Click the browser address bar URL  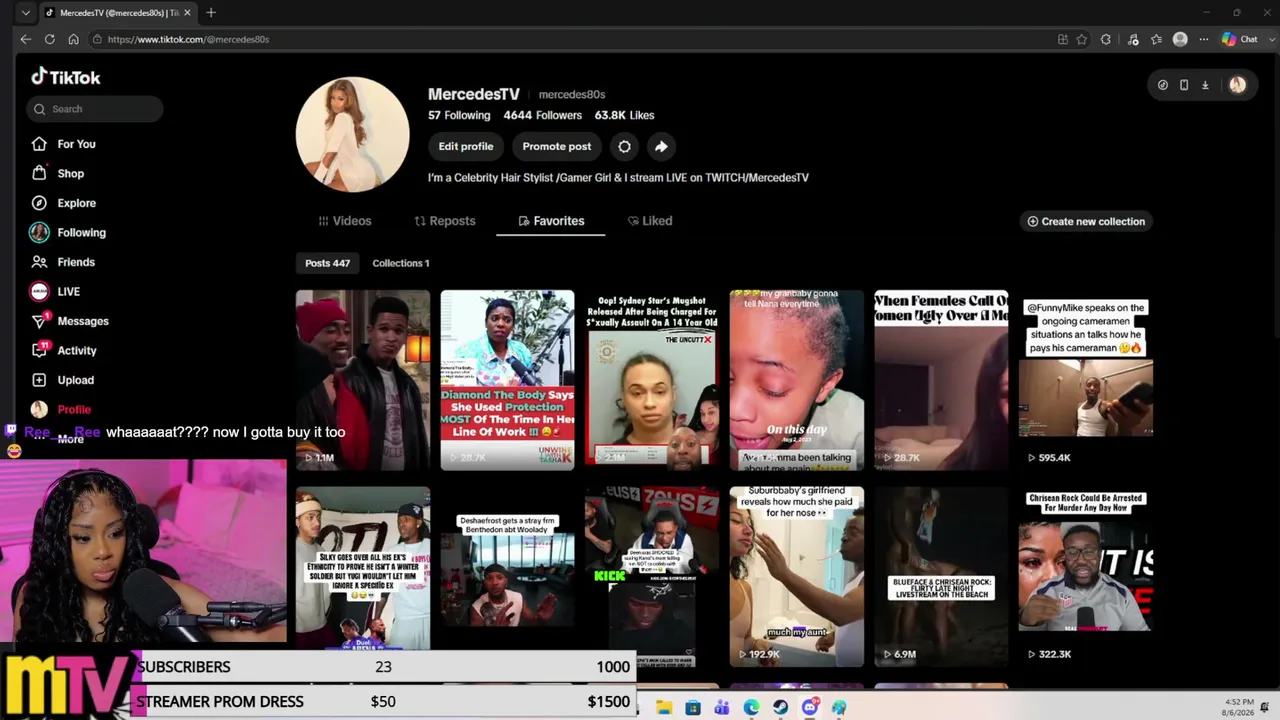pyautogui.click(x=188, y=39)
